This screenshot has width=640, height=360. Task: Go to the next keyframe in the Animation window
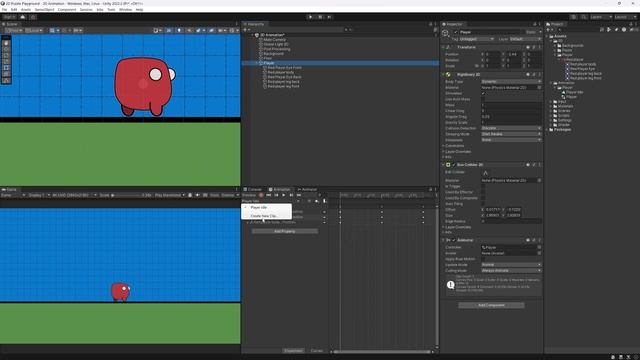pyautogui.click(x=291, y=195)
